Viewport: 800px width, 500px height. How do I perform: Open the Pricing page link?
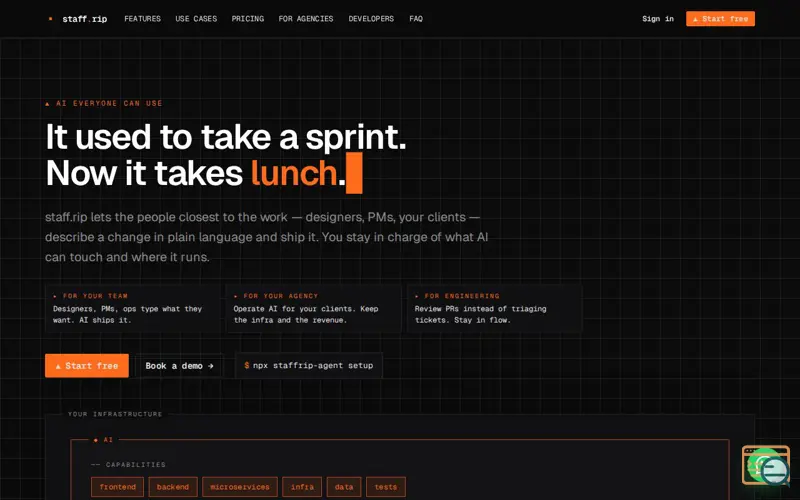[x=247, y=19]
